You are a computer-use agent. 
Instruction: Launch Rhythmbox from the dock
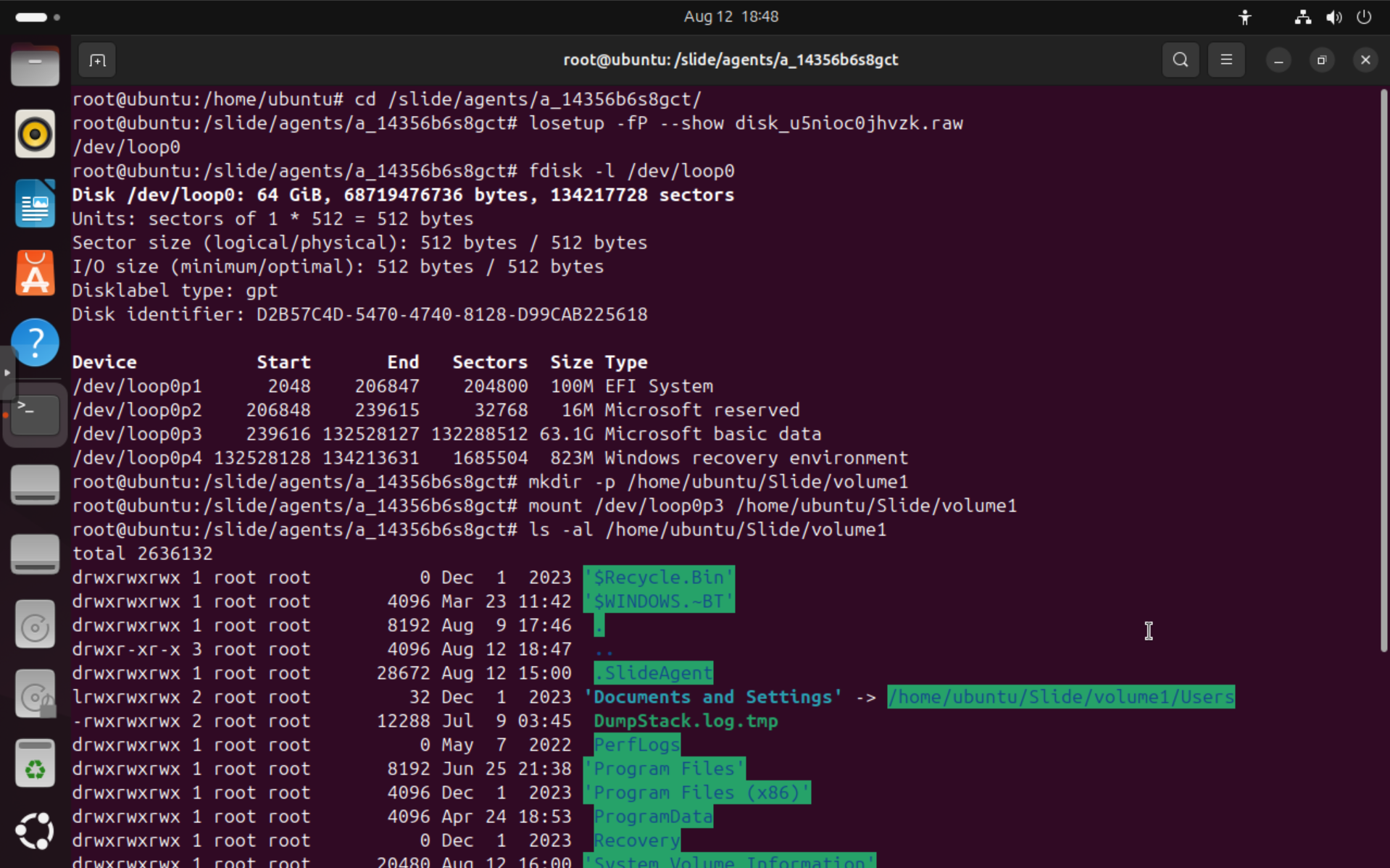35,134
